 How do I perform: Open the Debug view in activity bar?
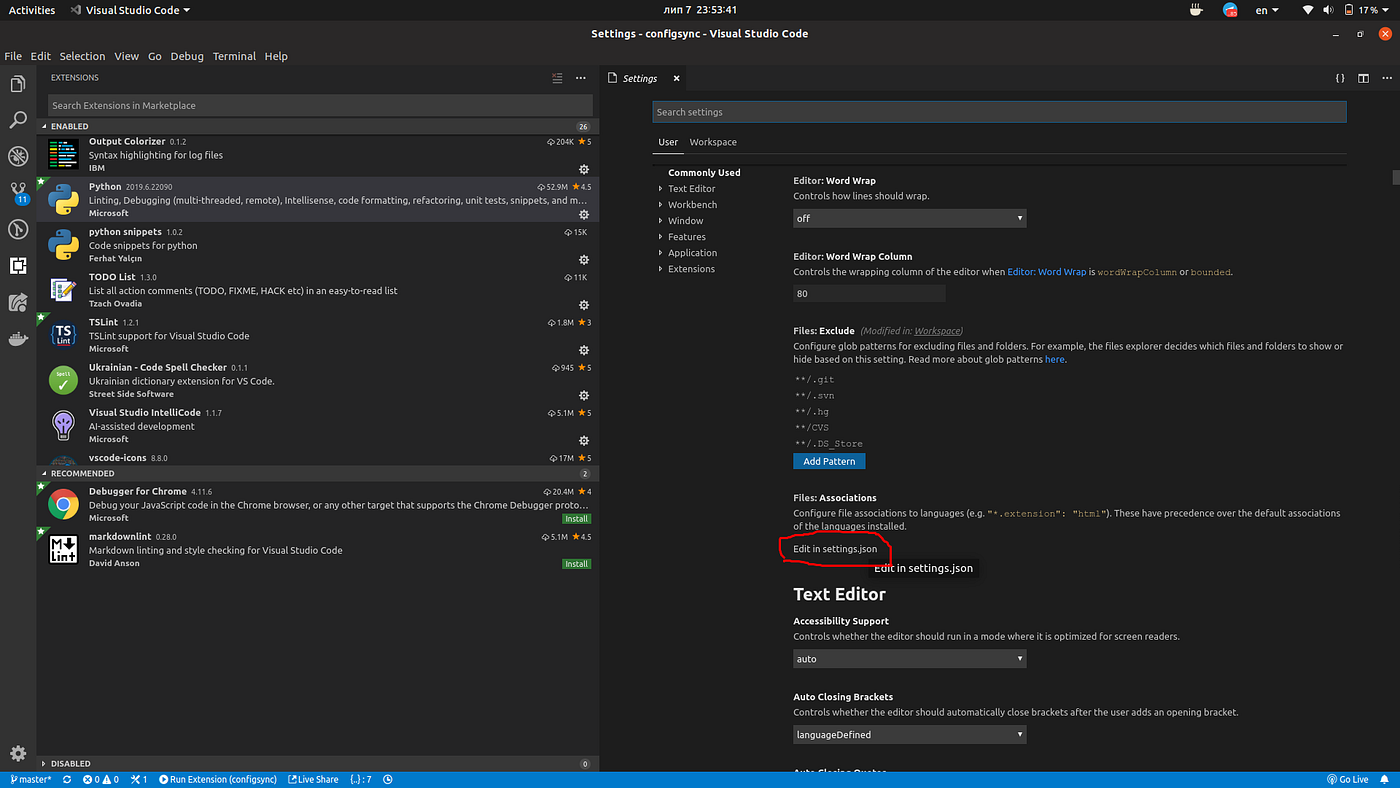[17, 156]
